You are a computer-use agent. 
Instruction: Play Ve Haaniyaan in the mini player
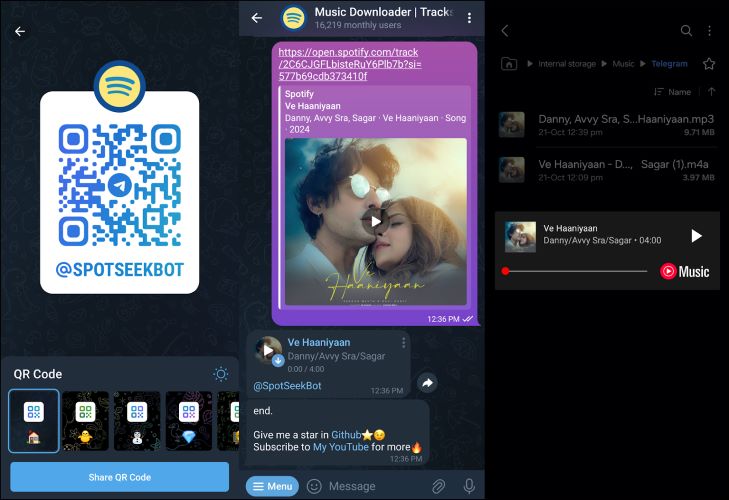(x=696, y=236)
